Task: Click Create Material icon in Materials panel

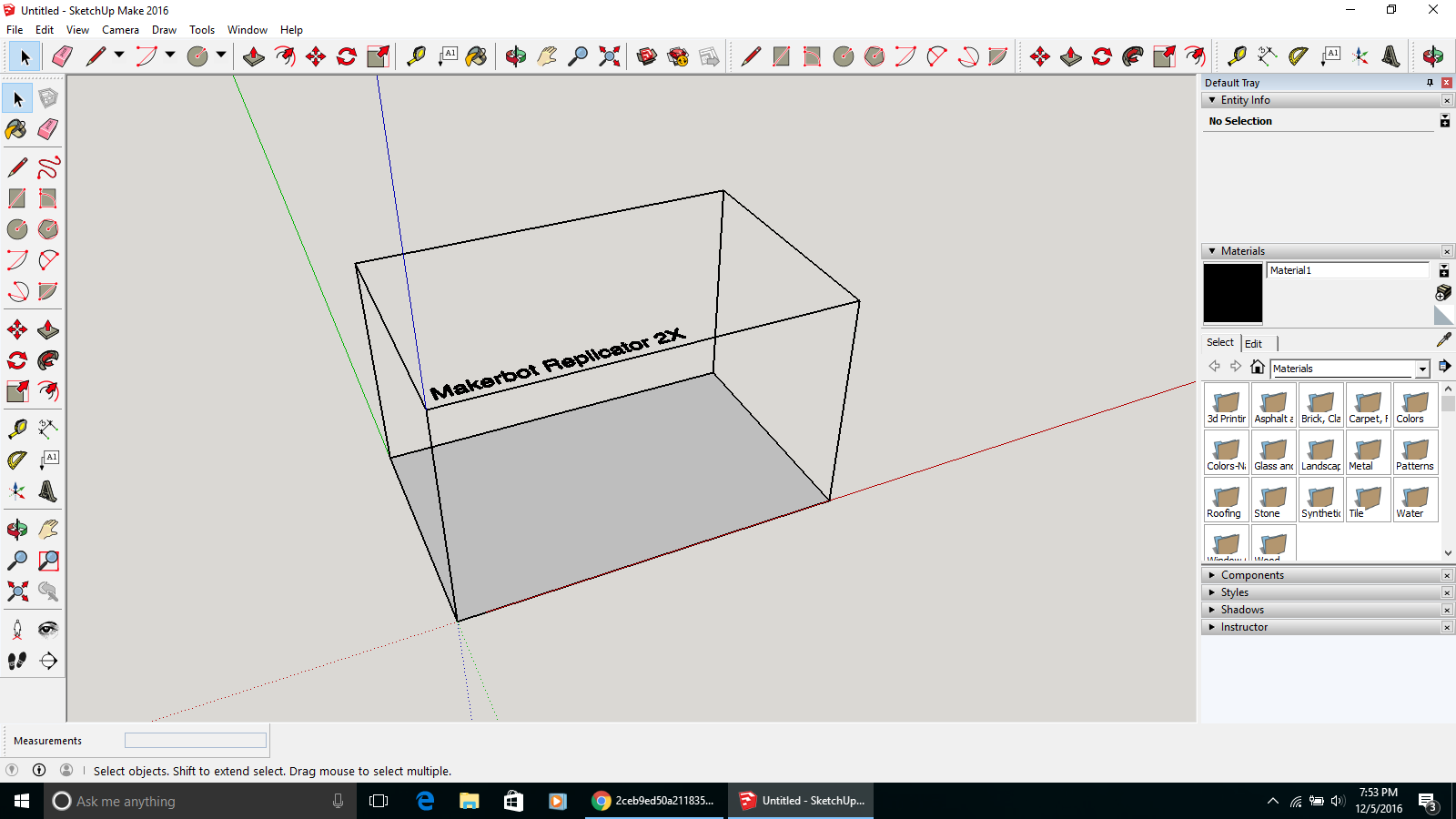Action: [x=1443, y=292]
